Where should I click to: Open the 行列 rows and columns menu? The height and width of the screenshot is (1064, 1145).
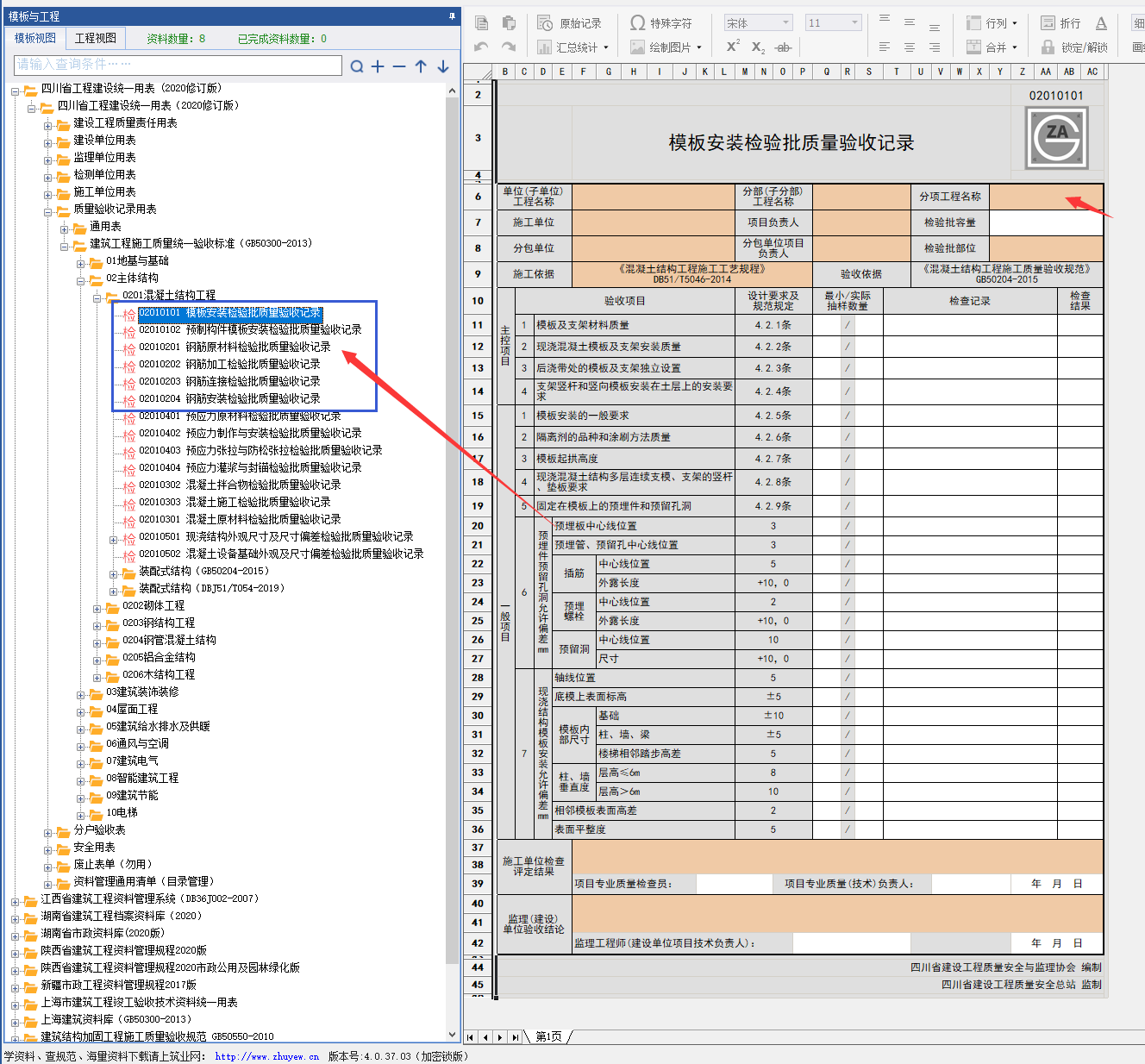[x=992, y=23]
